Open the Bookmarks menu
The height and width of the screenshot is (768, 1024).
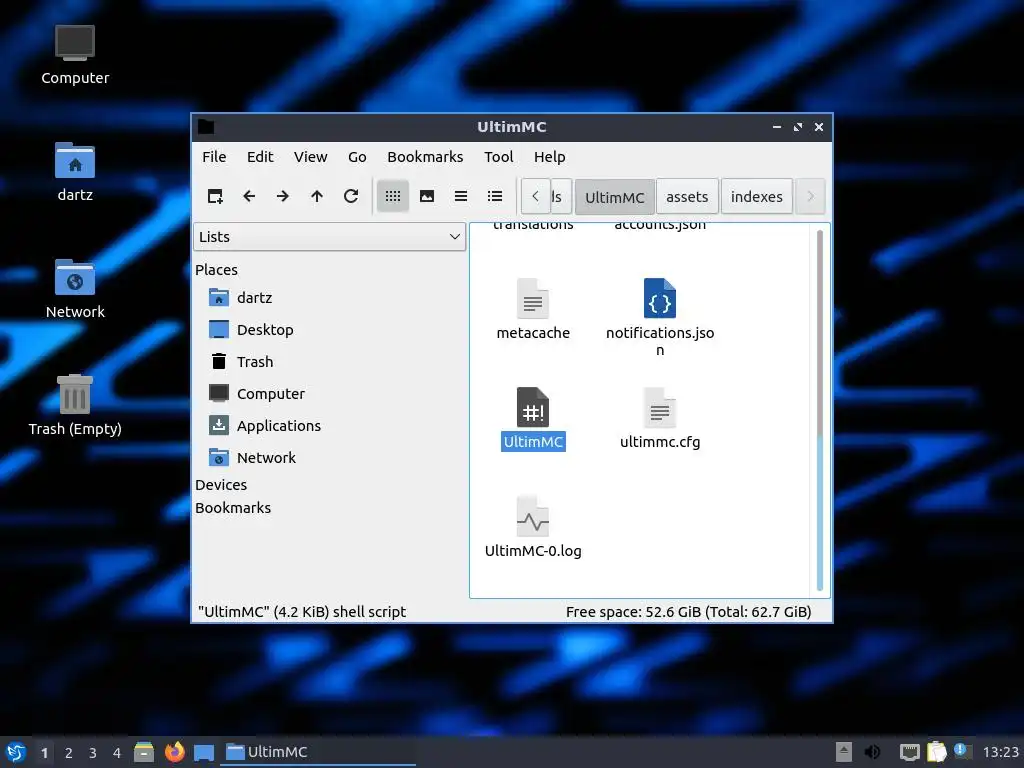(x=425, y=157)
